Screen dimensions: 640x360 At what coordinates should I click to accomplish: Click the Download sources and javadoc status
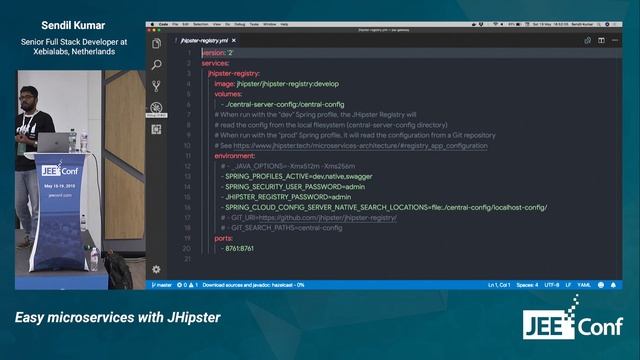pos(253,285)
